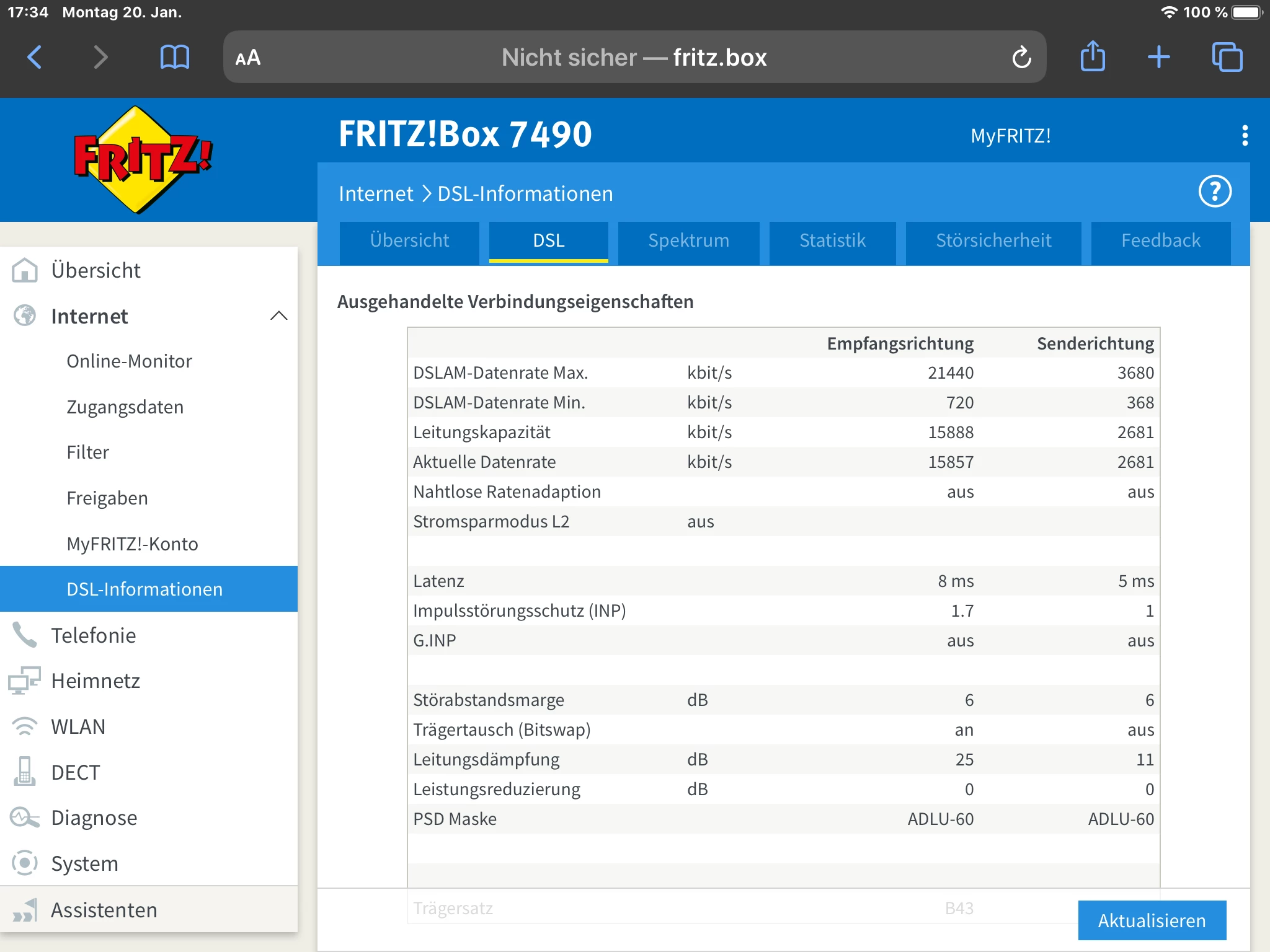Go back with Safari back arrow

(x=35, y=58)
